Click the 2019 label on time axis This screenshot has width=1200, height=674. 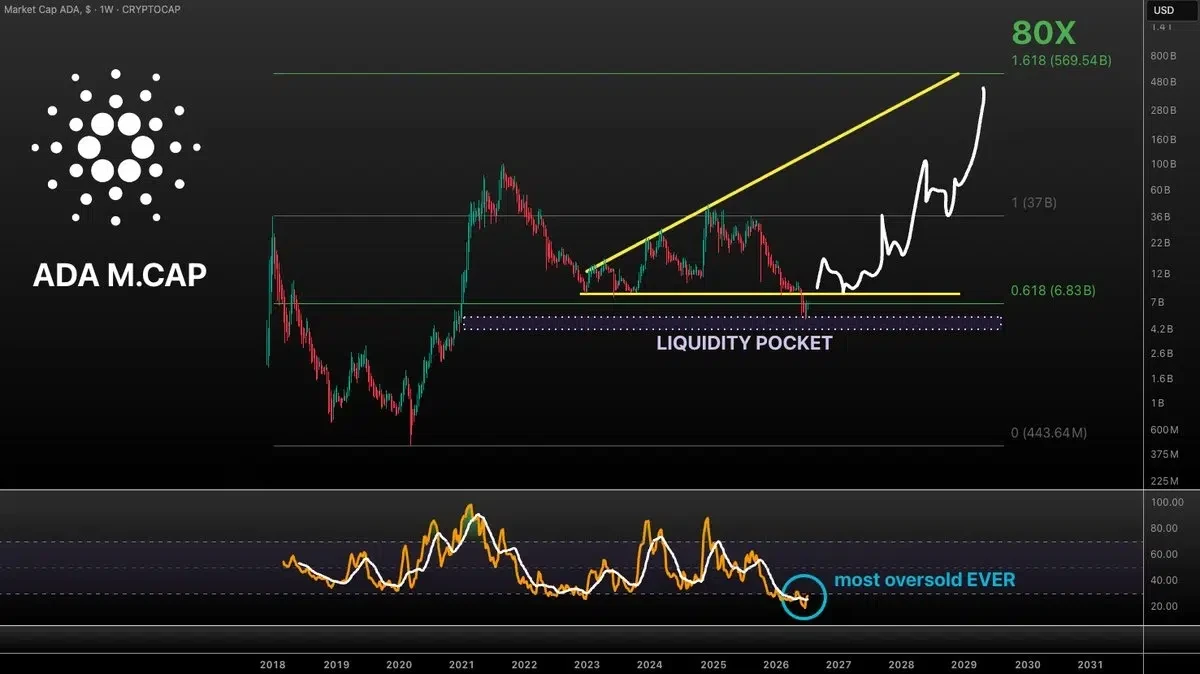pyautogui.click(x=336, y=664)
